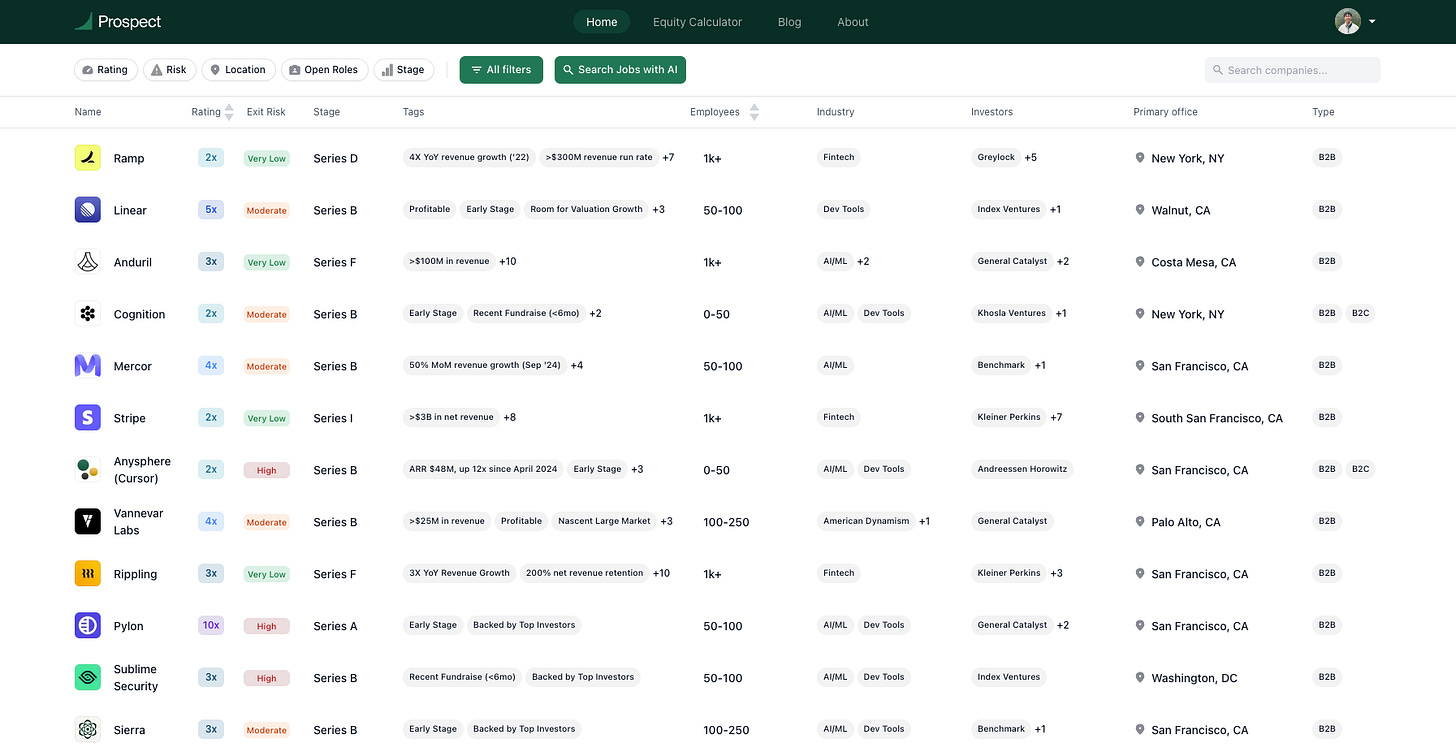The width and height of the screenshot is (1456, 748).
Task: Open the Rippling company logo
Action: click(88, 574)
